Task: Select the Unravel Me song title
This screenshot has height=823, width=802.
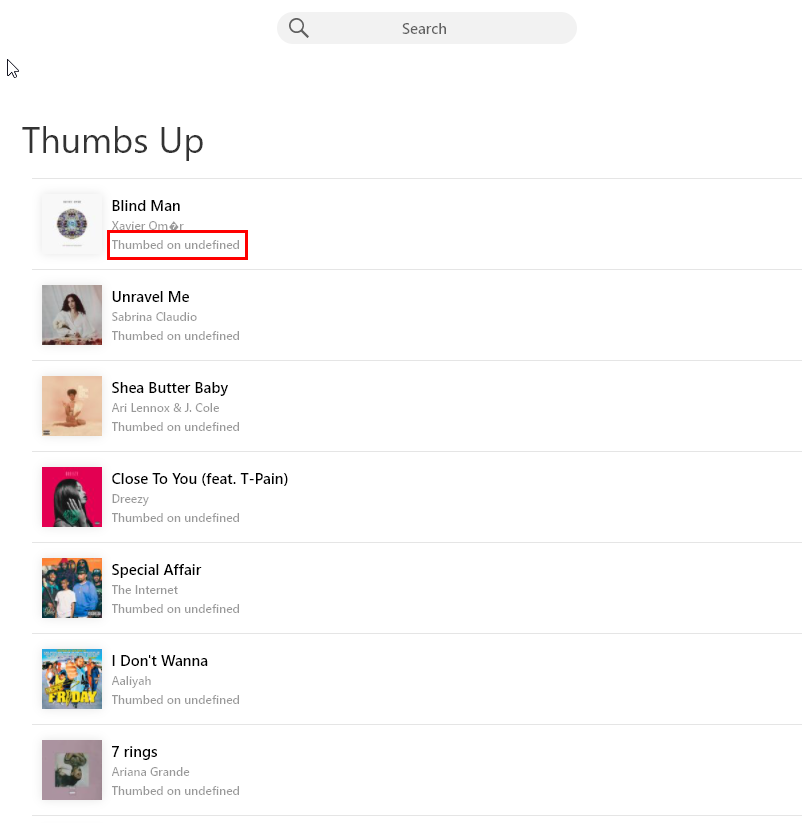Action: click(x=150, y=297)
